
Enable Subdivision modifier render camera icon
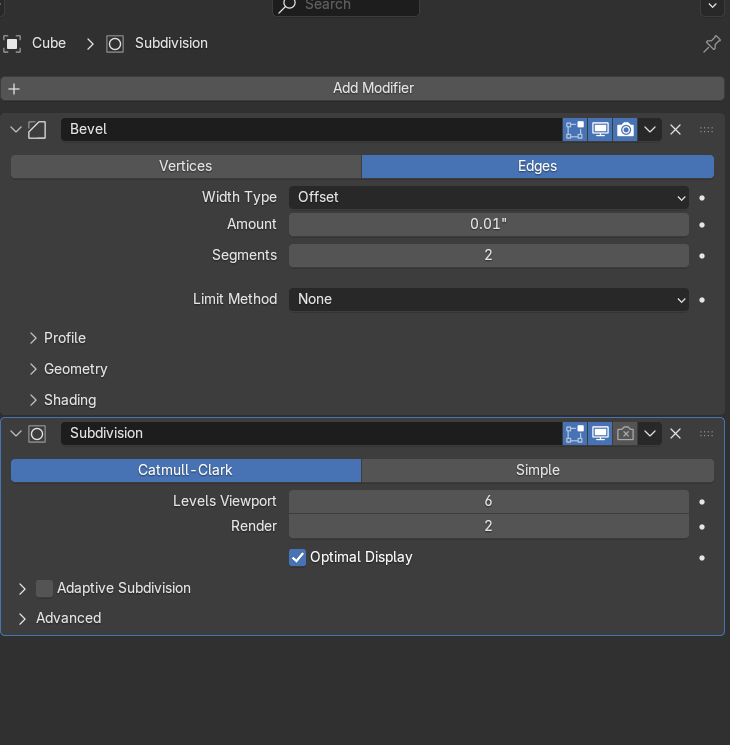tap(625, 433)
